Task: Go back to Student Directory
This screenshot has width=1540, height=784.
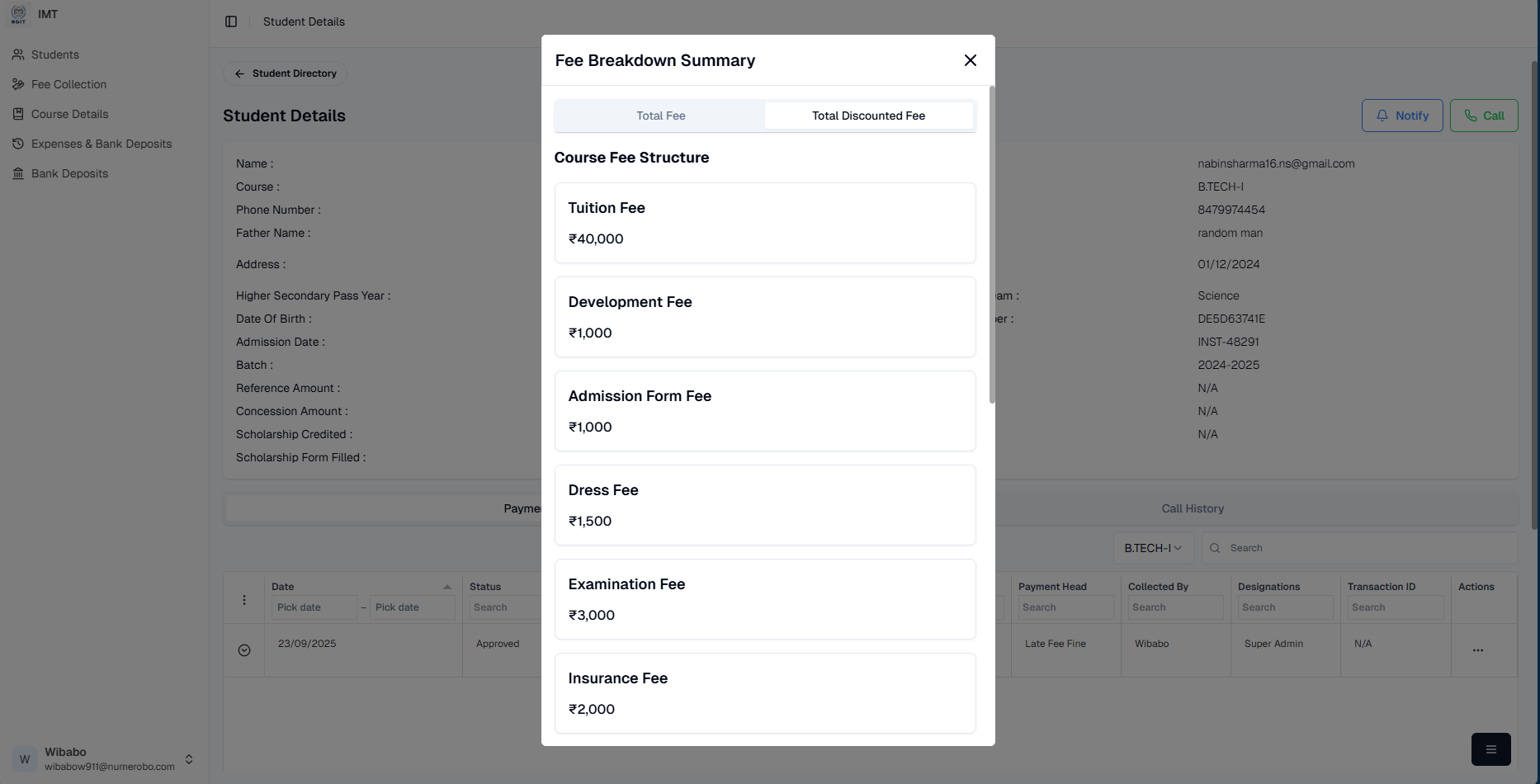Action: point(286,73)
